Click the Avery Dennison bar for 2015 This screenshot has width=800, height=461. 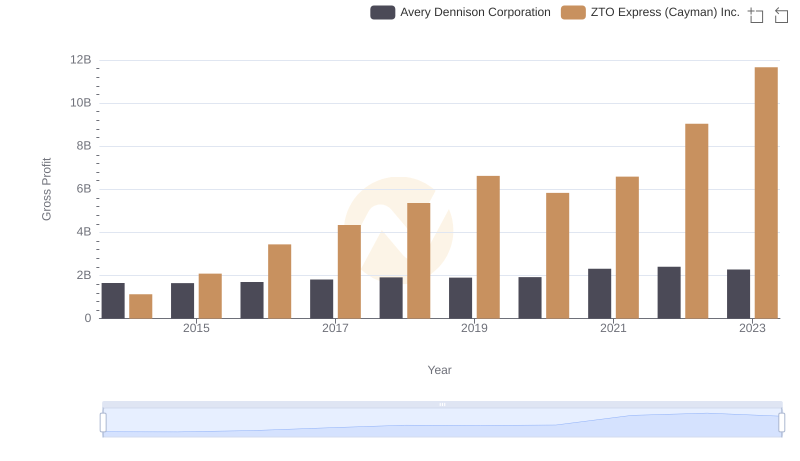pos(183,300)
